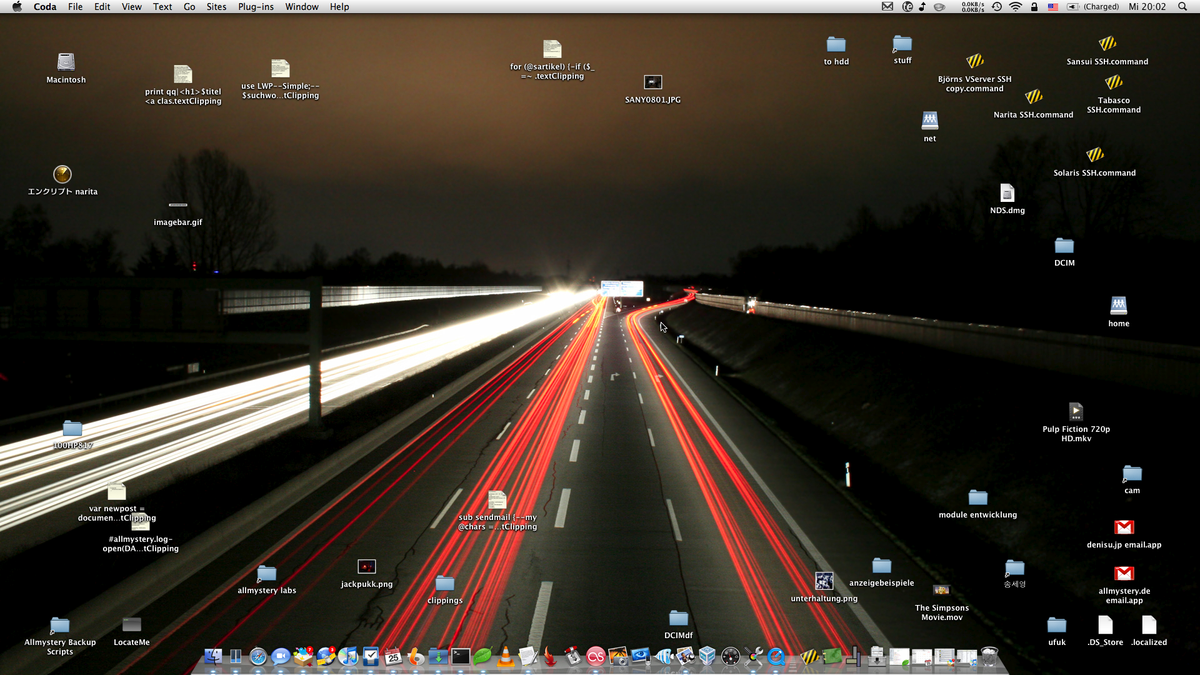Open the Time Machine menu bar icon
Viewport: 1200px width, 675px height.
996,7
